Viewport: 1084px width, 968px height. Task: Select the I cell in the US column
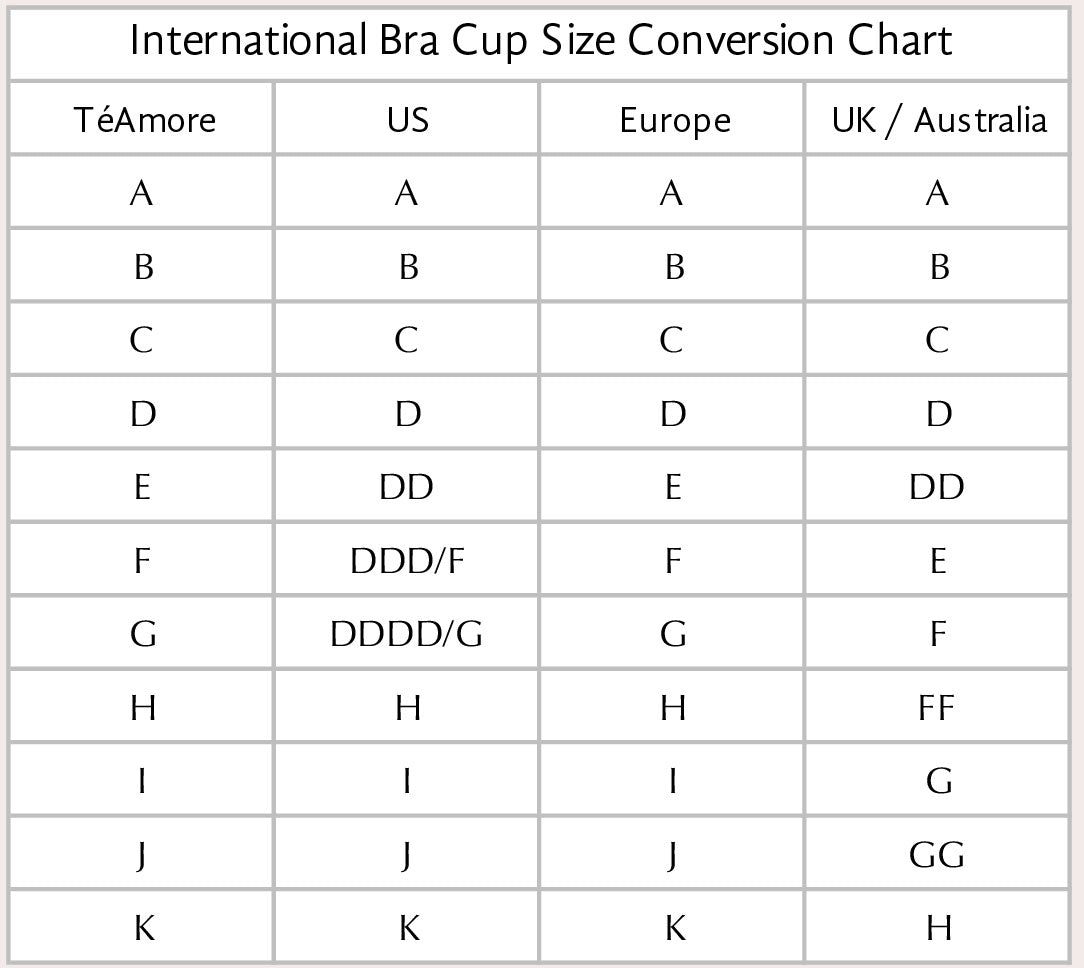pyautogui.click(x=407, y=781)
